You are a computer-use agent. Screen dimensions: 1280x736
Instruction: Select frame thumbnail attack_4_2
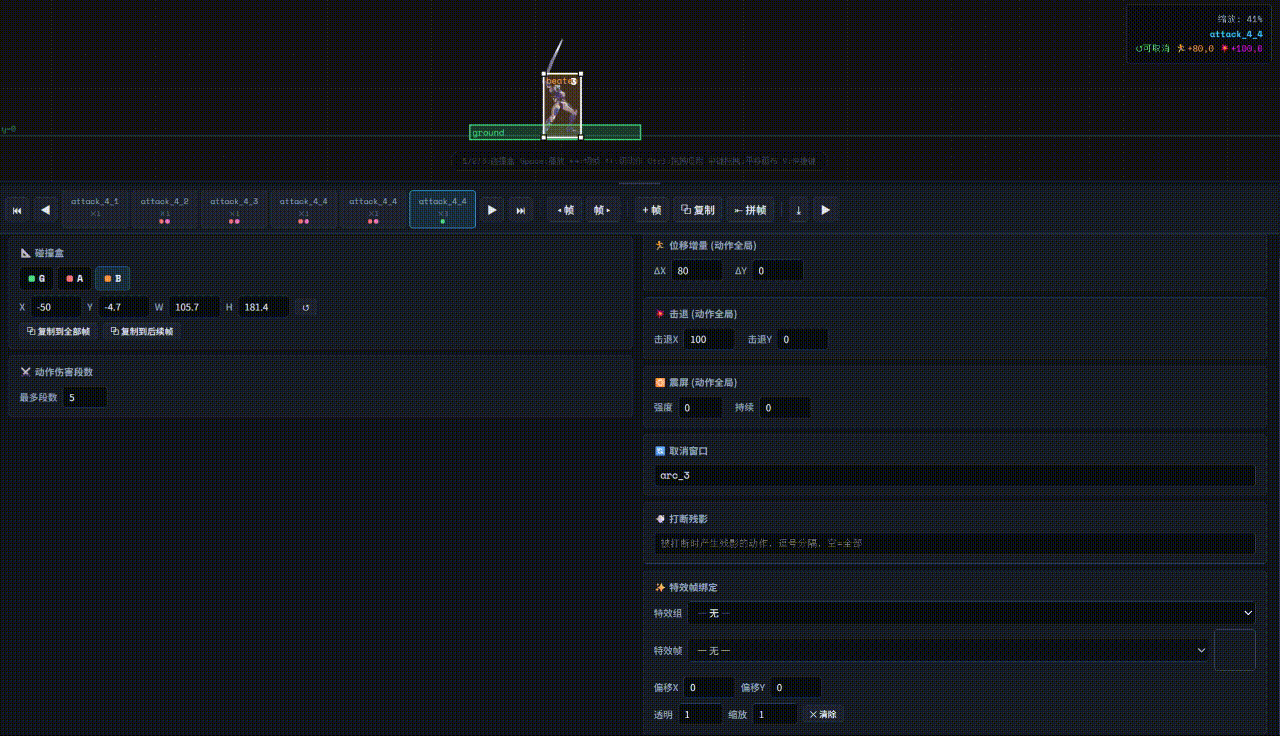pos(164,209)
